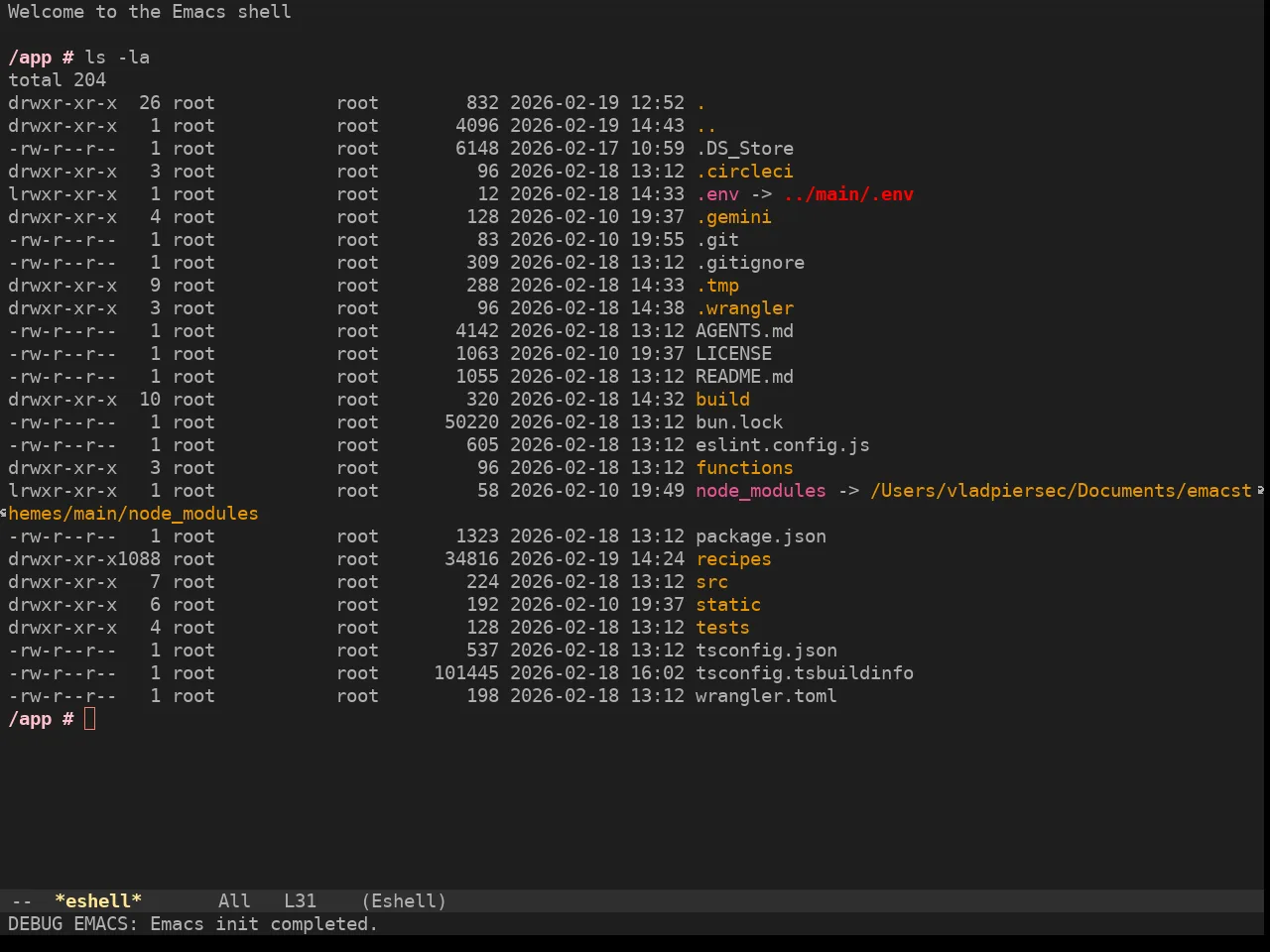Click the ../main/.env link target
Screen dimensions: 1270x952
(x=848, y=194)
